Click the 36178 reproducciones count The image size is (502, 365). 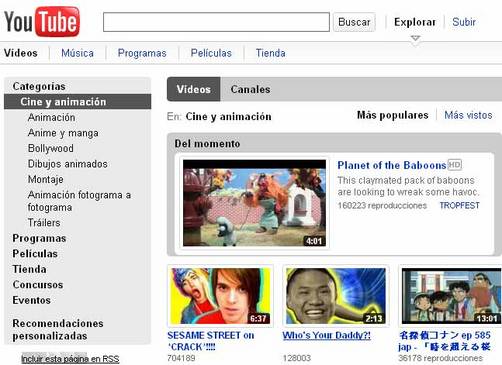[x=441, y=358]
